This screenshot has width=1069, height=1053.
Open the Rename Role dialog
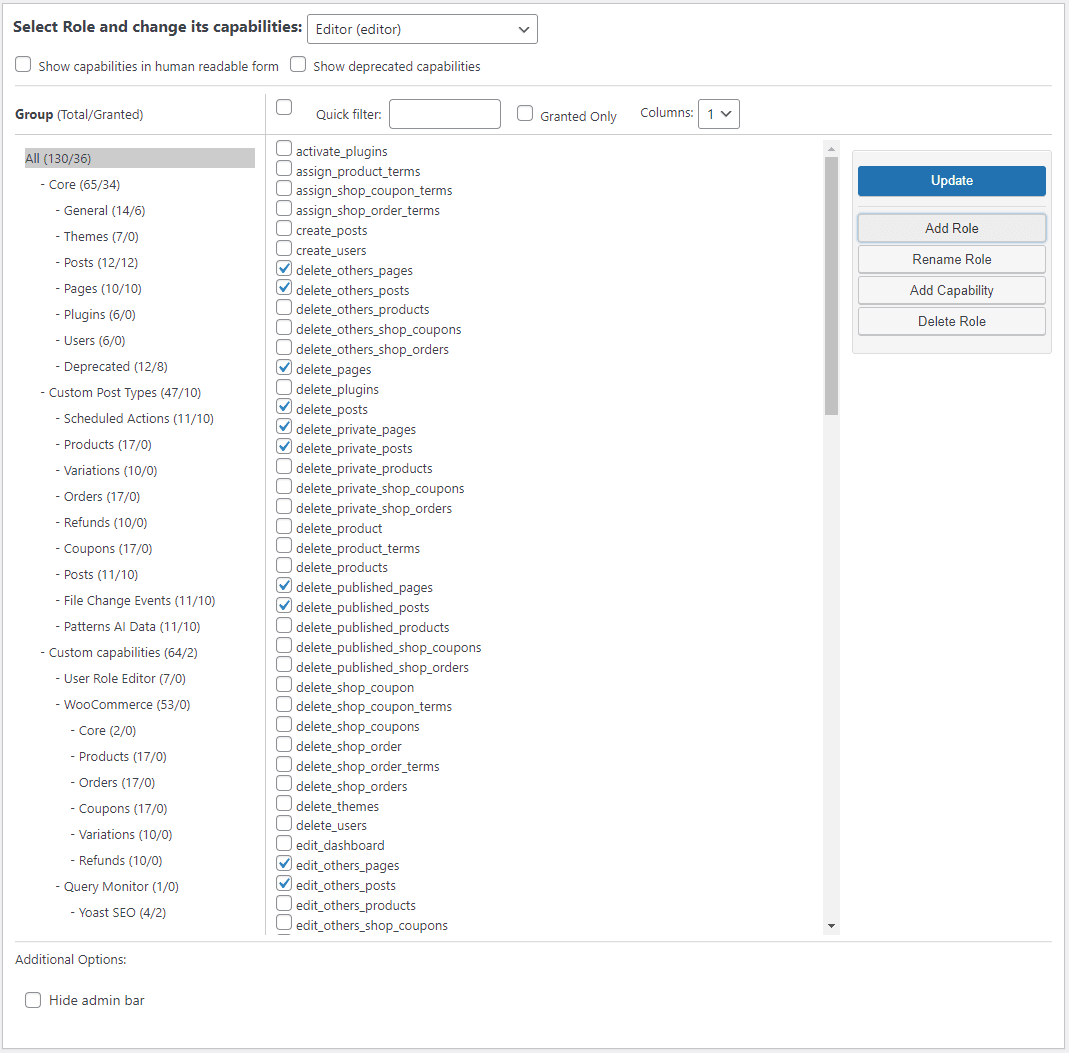point(950,259)
